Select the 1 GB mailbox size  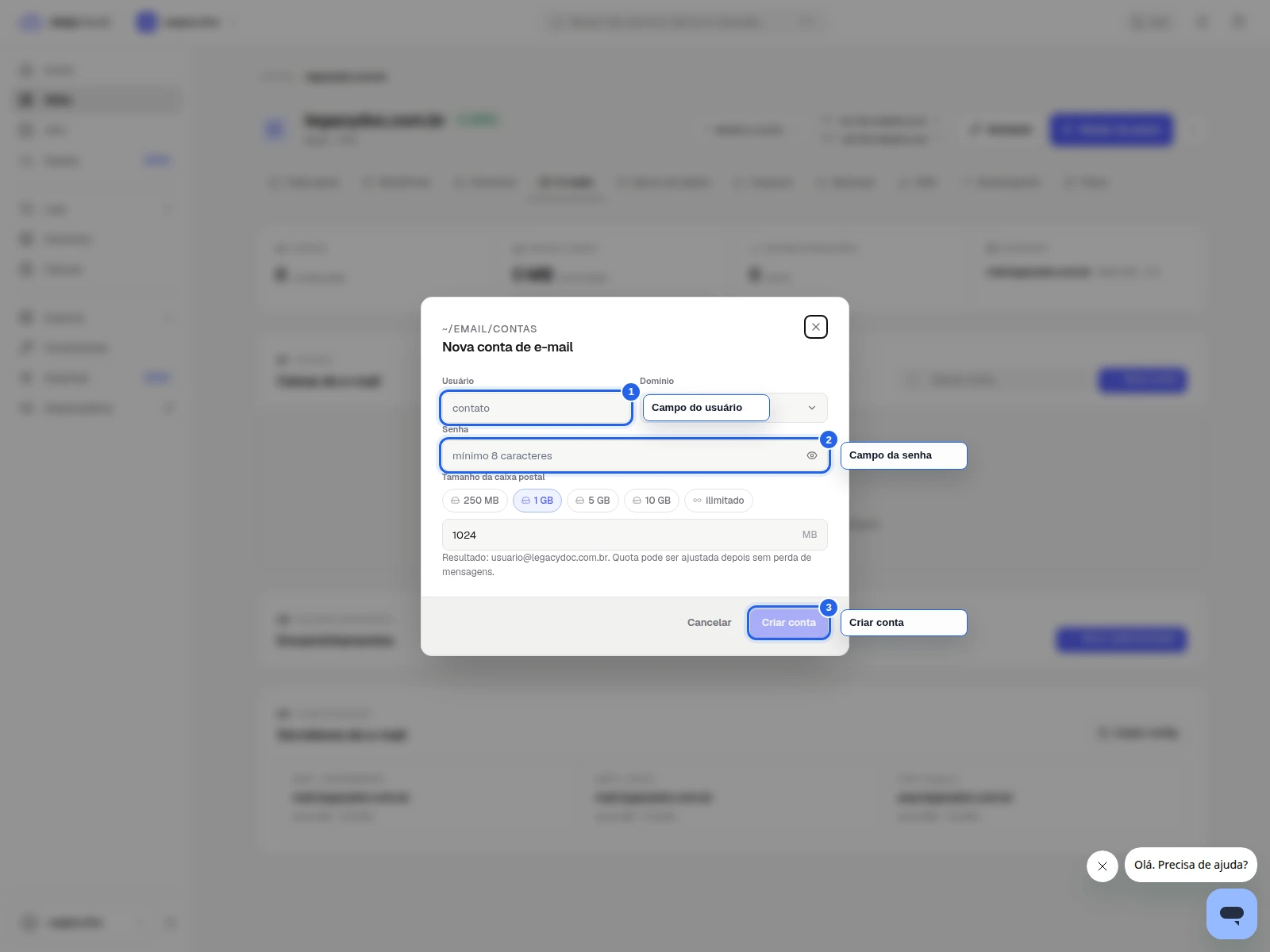point(537,501)
